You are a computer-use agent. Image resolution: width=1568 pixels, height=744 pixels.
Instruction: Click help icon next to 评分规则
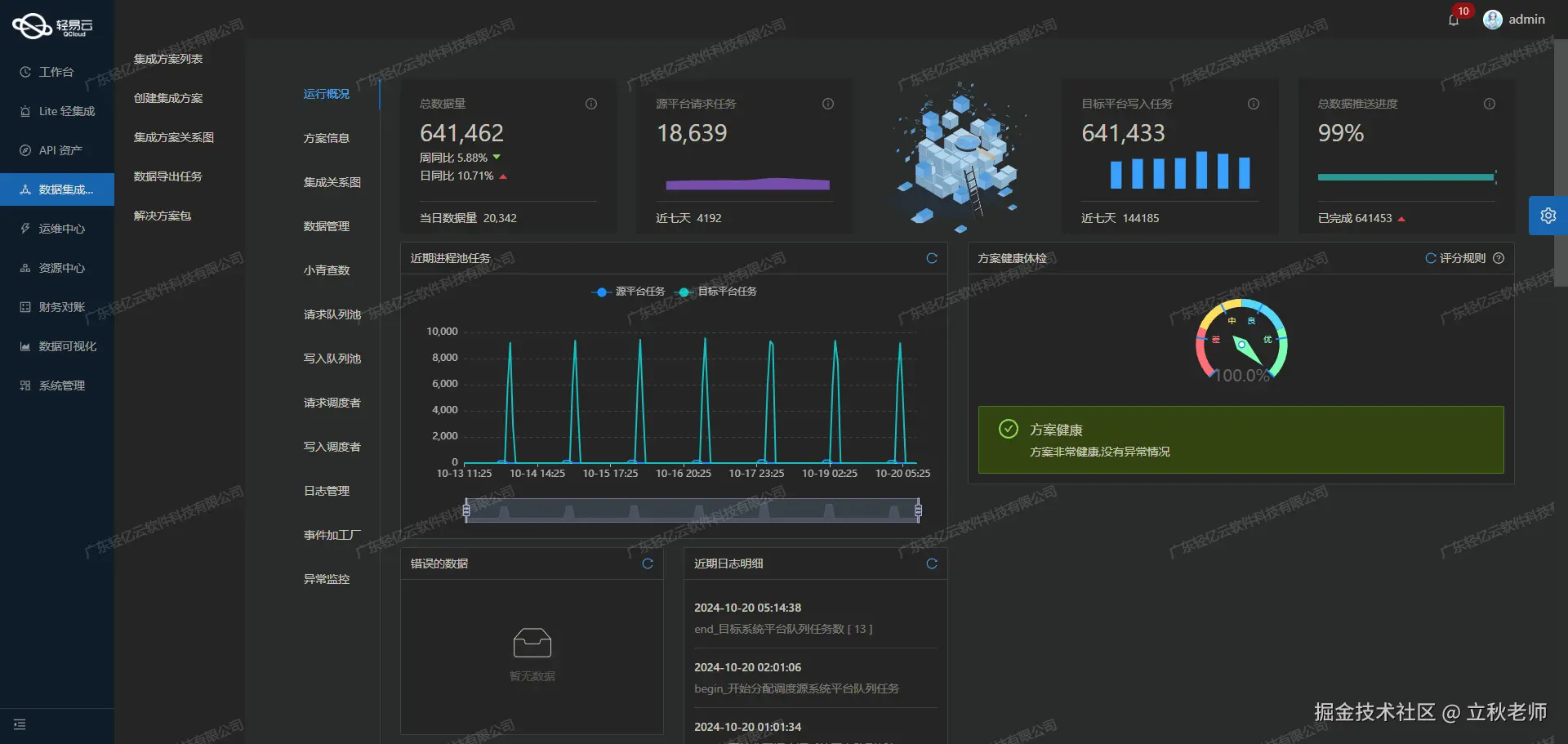click(1499, 258)
